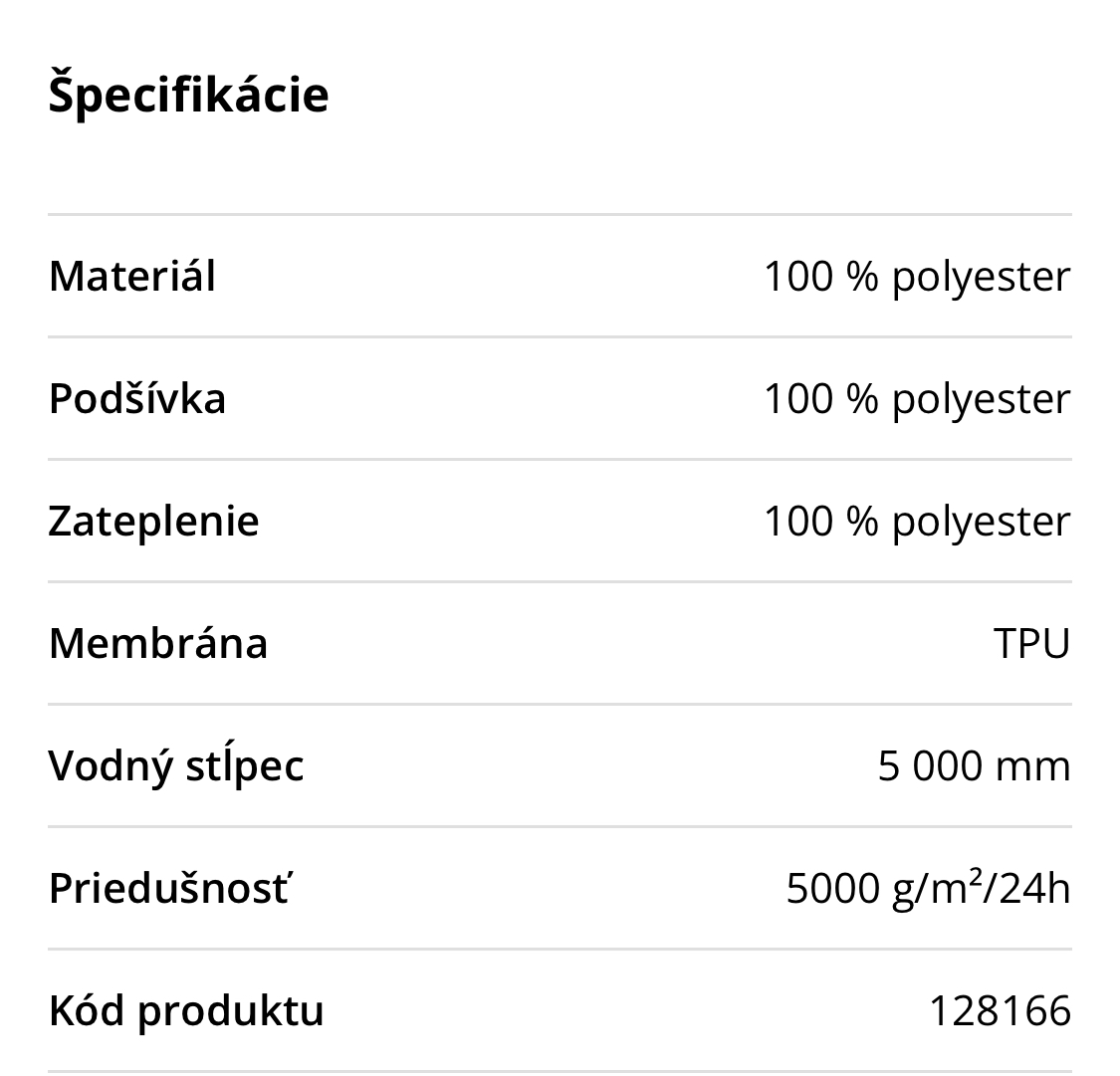Click the Zateplenie specification label
Image resolution: width=1120 pixels, height=1076 pixels.
pyautogui.click(x=153, y=521)
